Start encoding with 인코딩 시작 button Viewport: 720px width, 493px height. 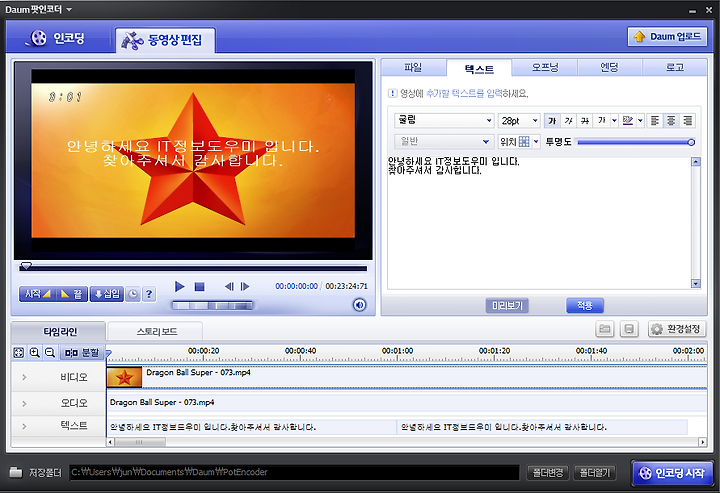(672, 473)
